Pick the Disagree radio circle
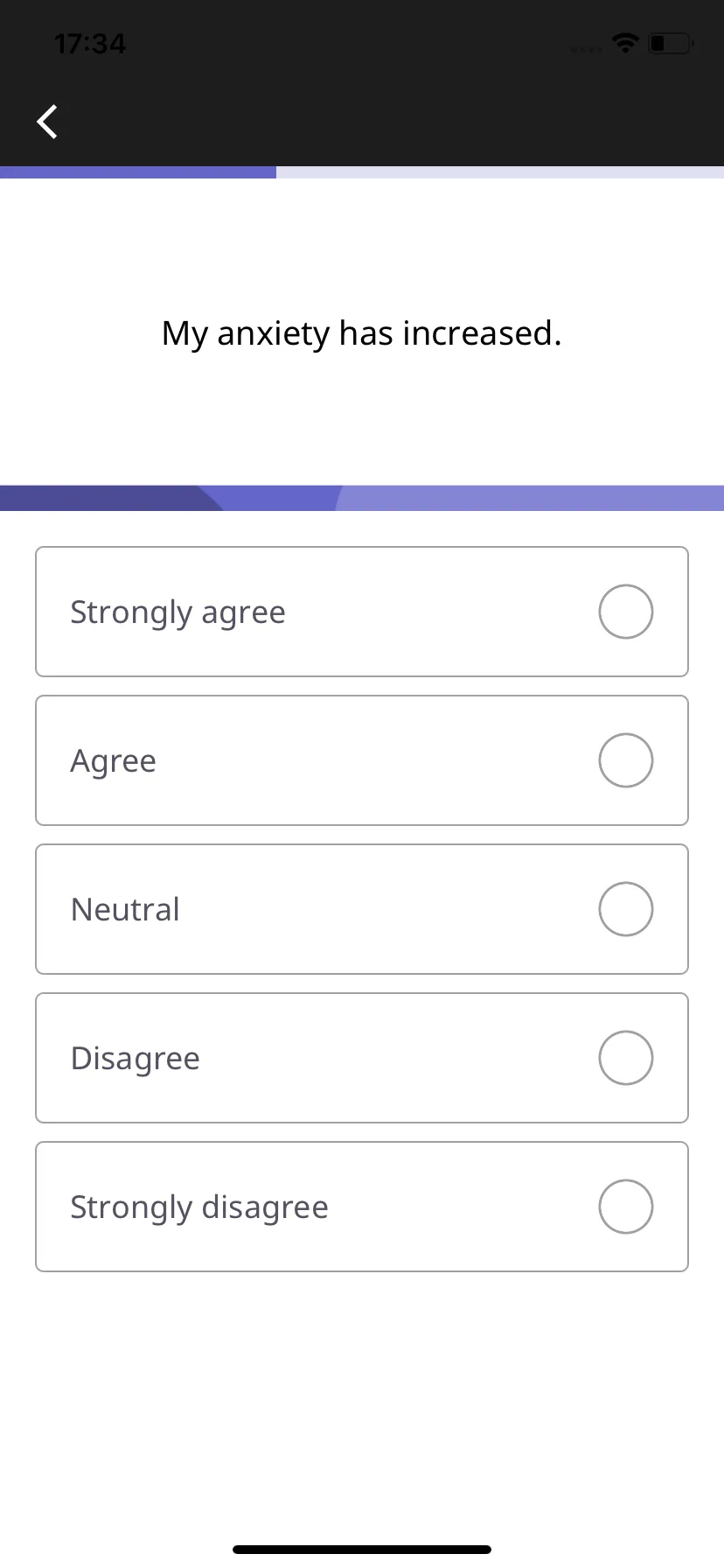724x1568 pixels. tap(626, 1058)
